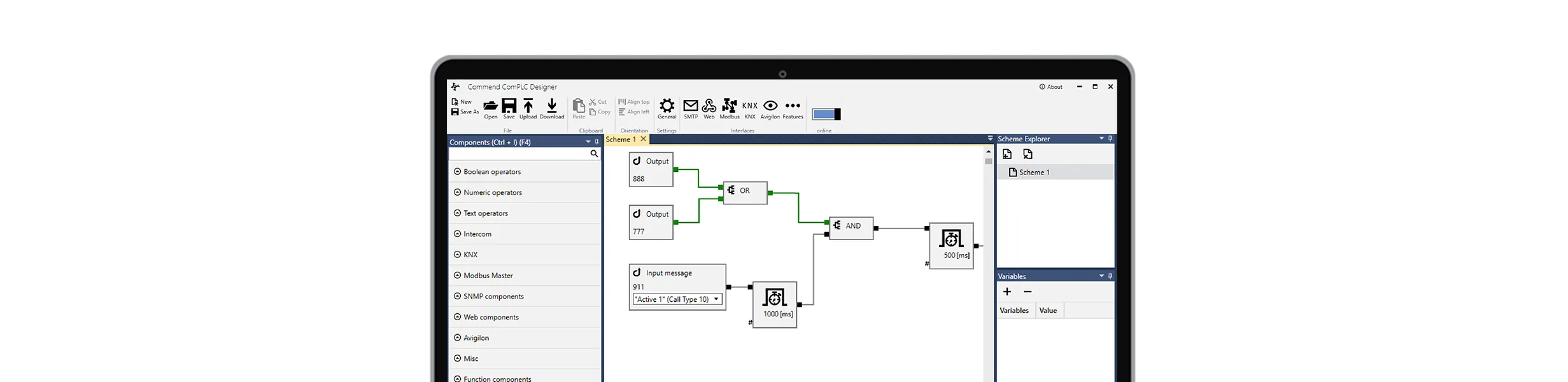This screenshot has height=382, width=1568.
Task: Pin the Scheme Explorer panel
Action: [x=1110, y=139]
